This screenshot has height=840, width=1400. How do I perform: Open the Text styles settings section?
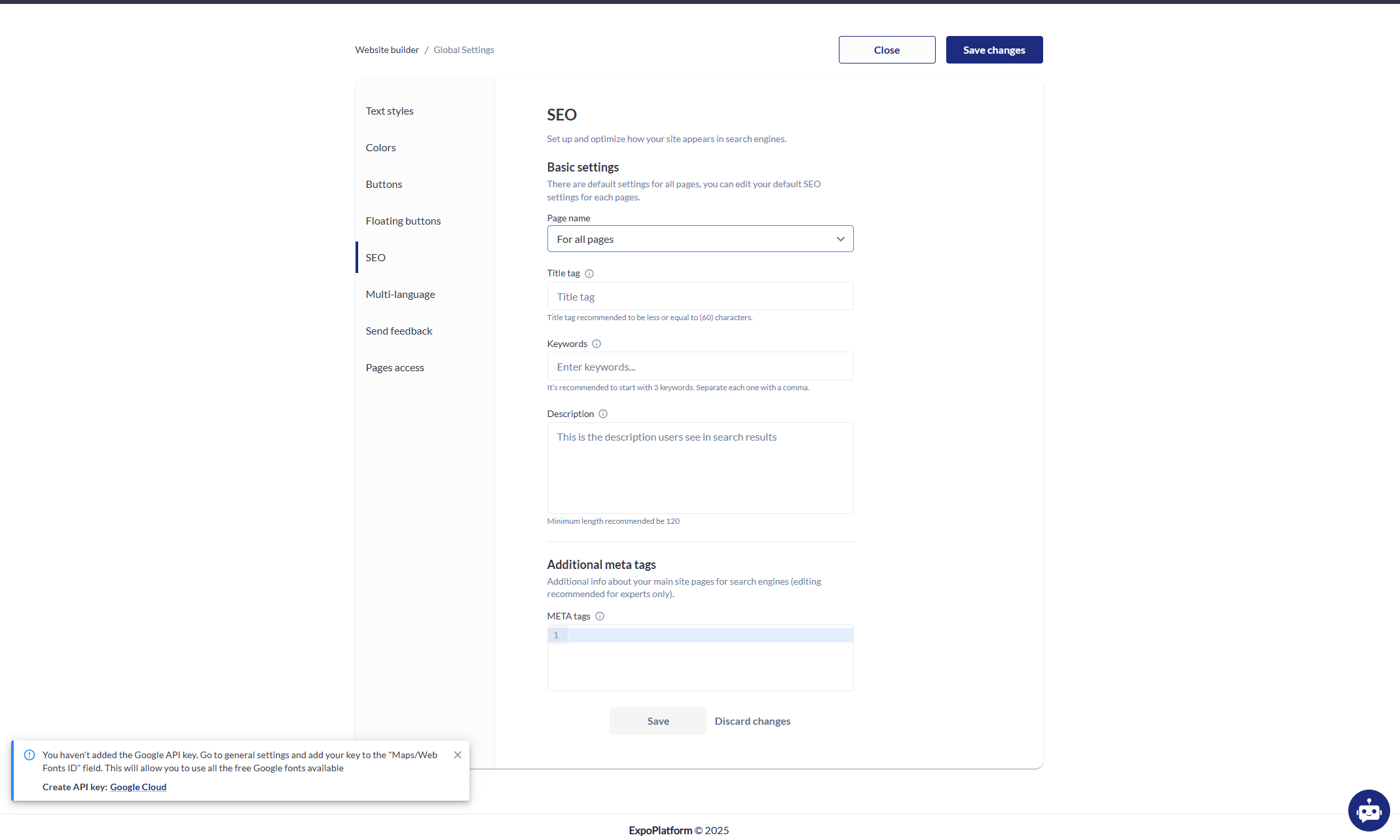coord(390,111)
